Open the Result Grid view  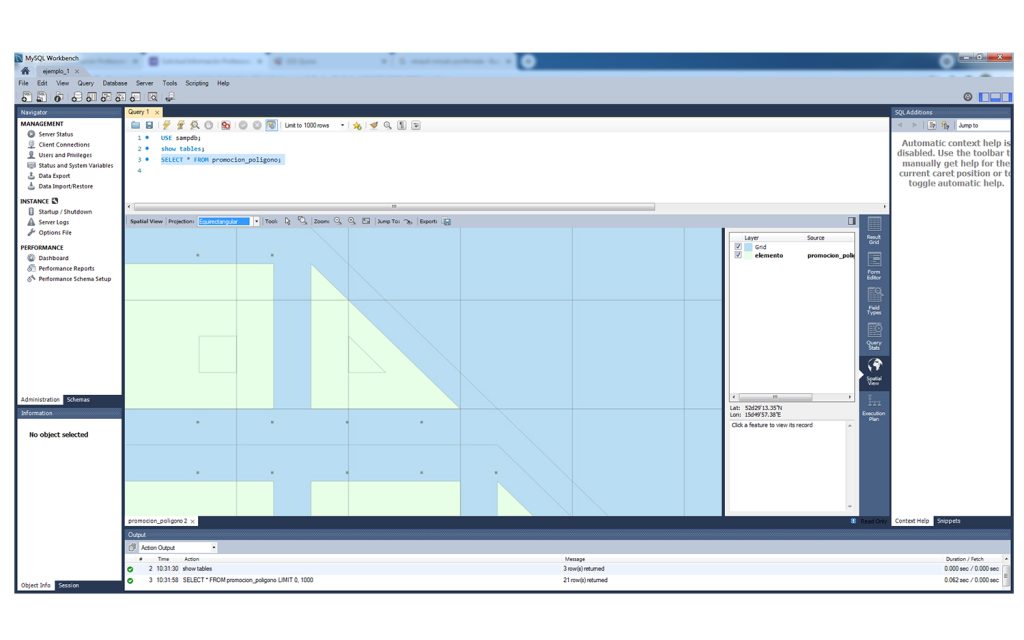click(874, 231)
